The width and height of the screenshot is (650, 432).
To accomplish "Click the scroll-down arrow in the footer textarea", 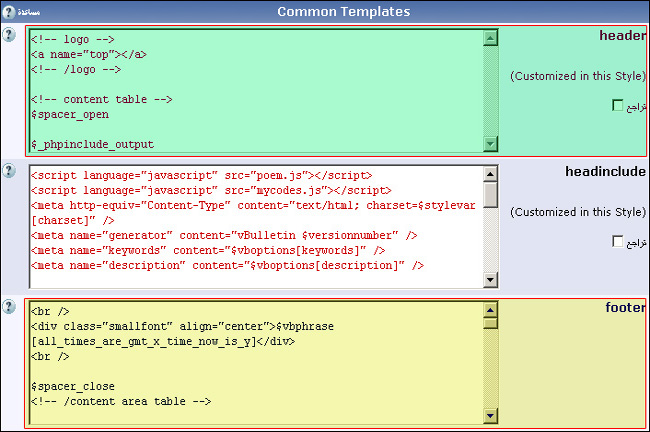I will point(490,416).
